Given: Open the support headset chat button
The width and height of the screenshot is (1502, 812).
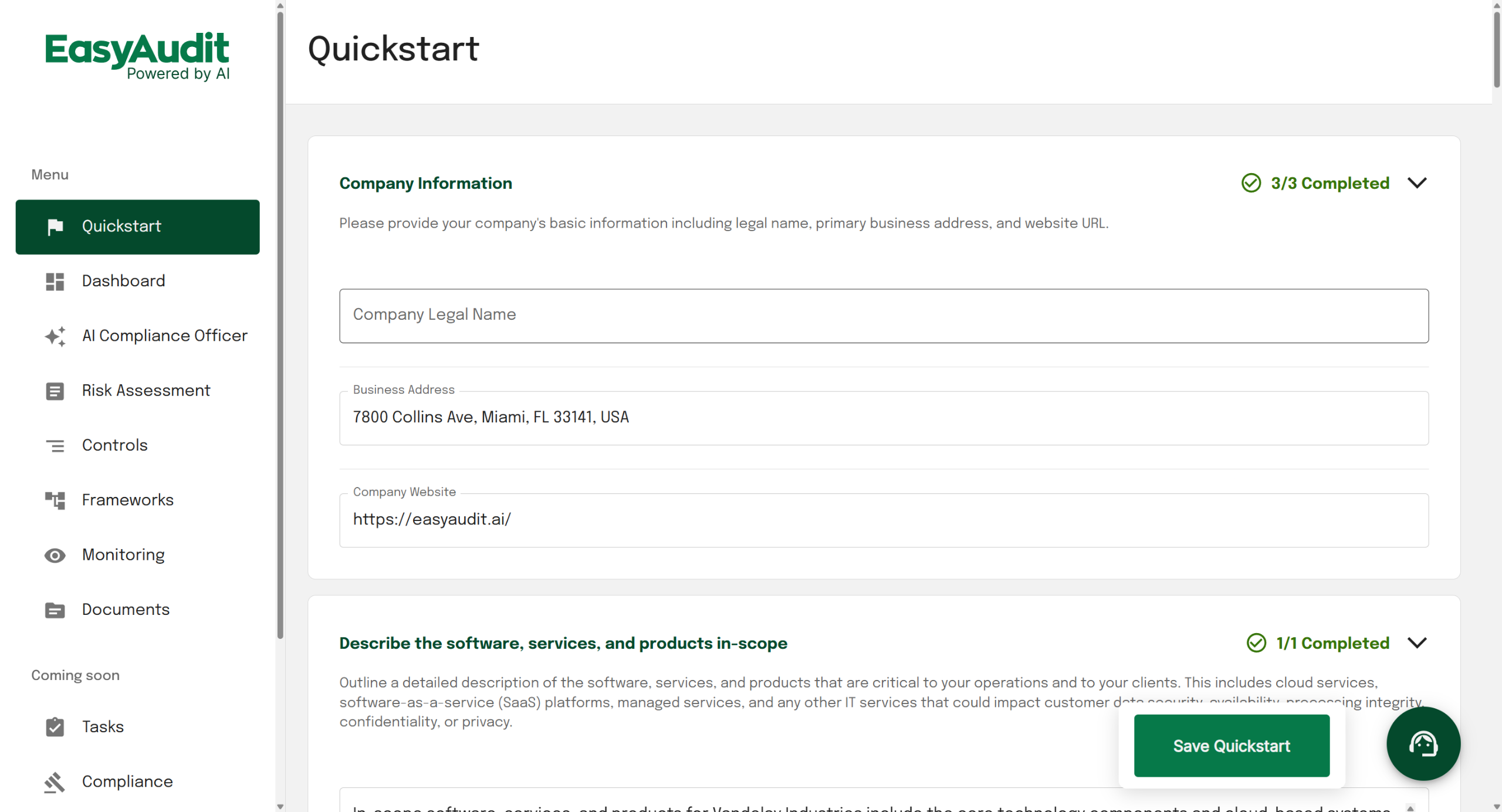Looking at the screenshot, I should (1423, 743).
